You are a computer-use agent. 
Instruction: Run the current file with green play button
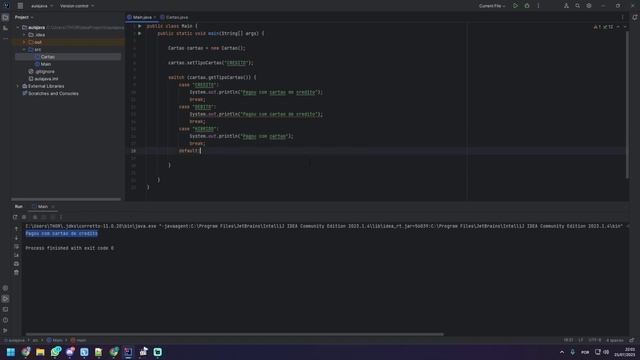[x=515, y=6]
